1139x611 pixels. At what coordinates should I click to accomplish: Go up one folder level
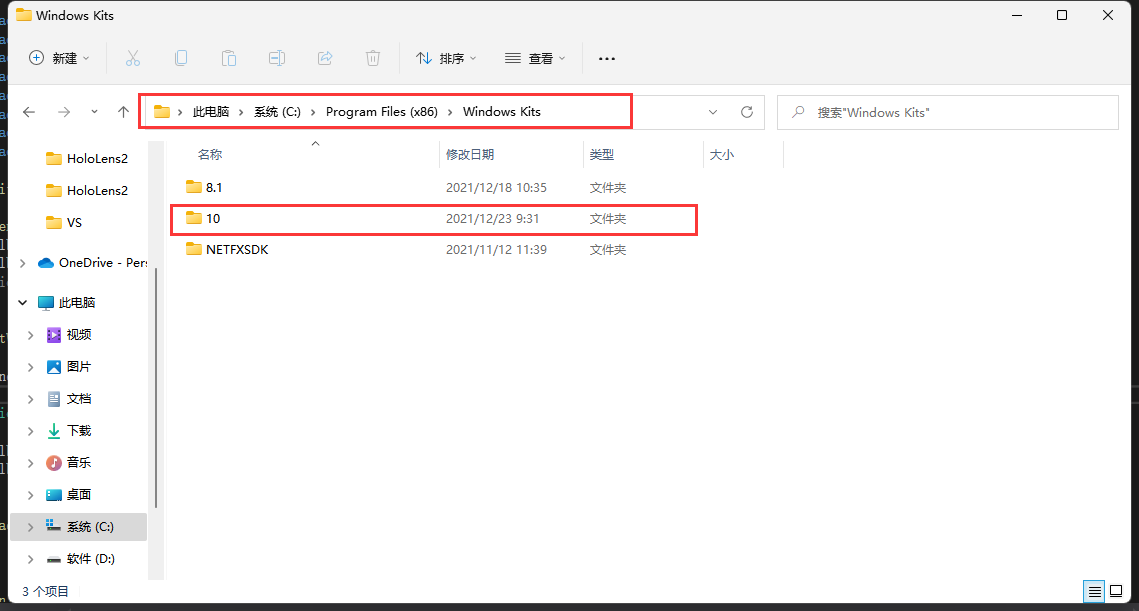(123, 112)
